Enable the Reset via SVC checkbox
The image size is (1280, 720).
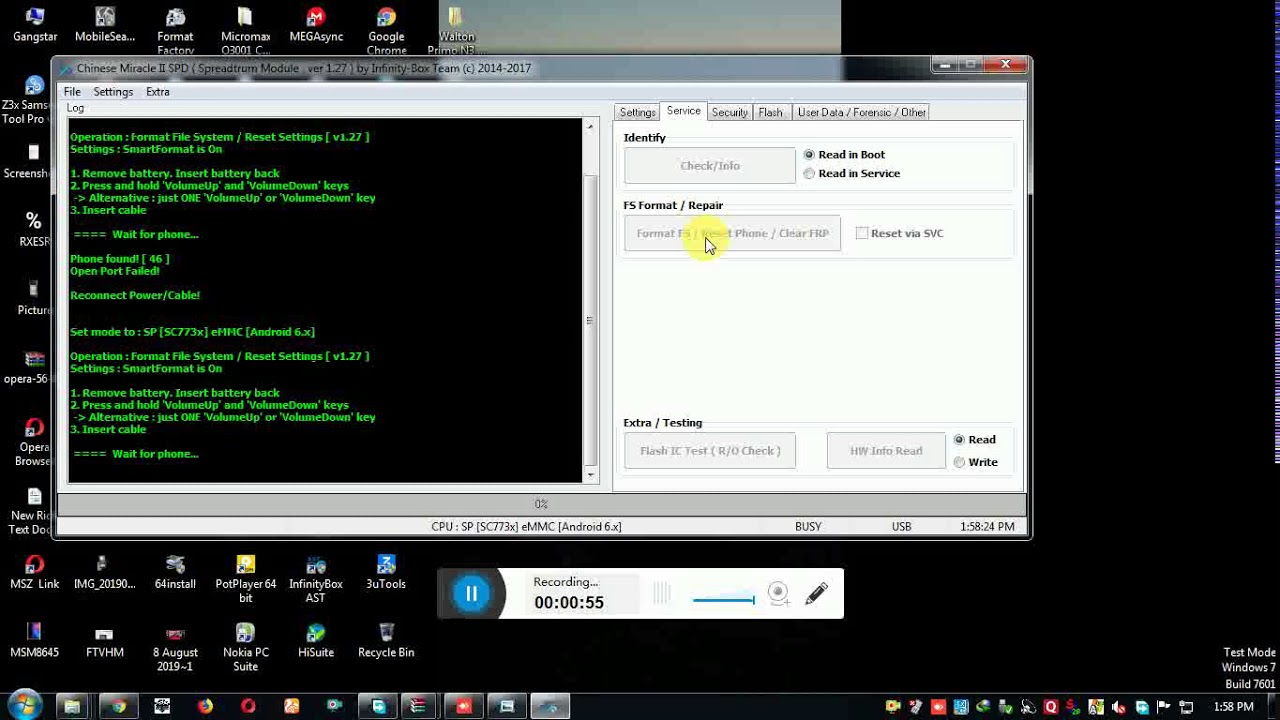899,233
